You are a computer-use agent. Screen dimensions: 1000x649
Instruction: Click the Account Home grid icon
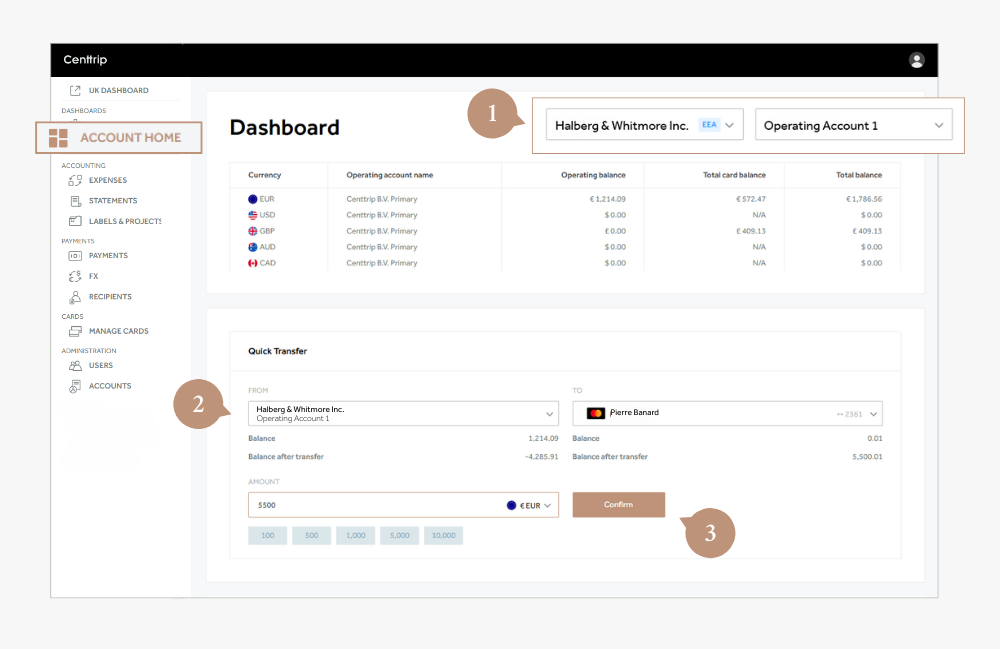coord(58,138)
